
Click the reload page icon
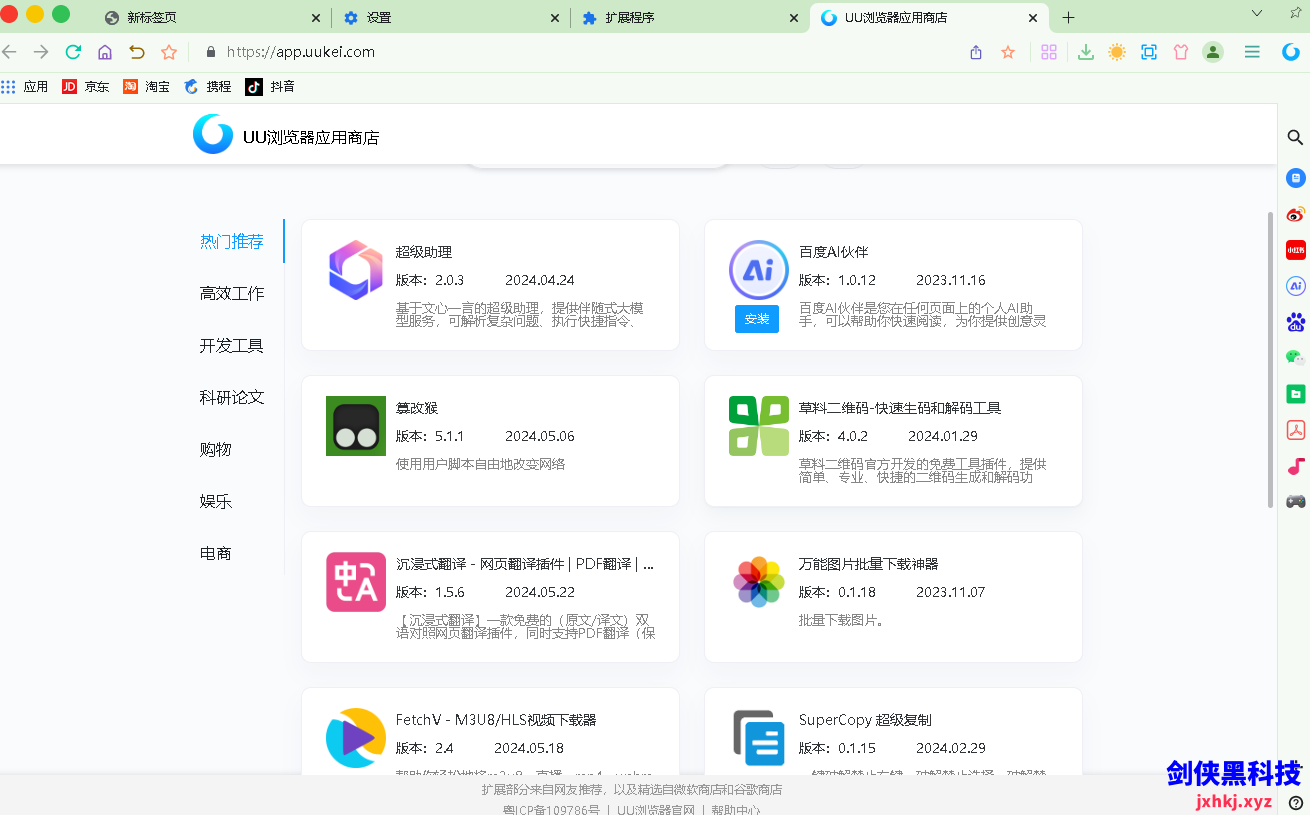point(73,52)
